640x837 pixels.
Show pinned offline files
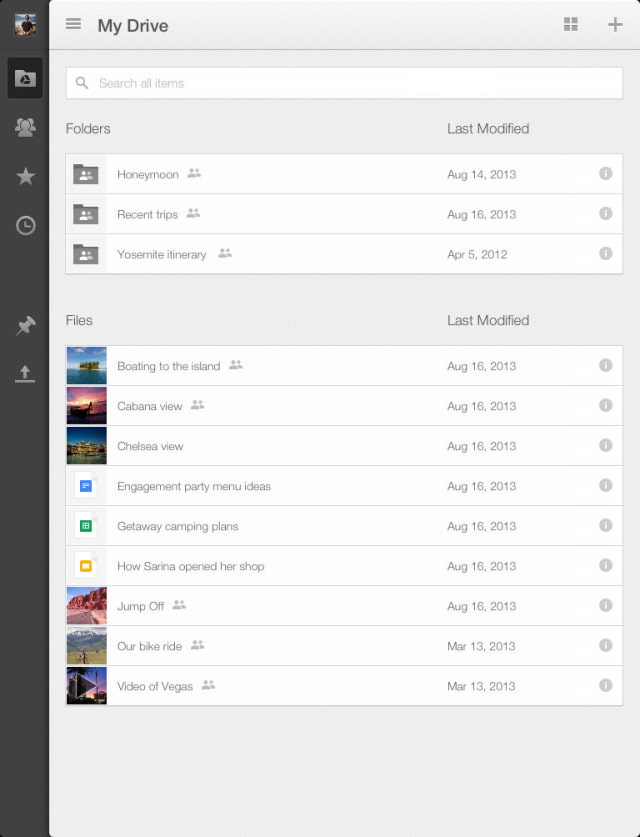[25, 325]
